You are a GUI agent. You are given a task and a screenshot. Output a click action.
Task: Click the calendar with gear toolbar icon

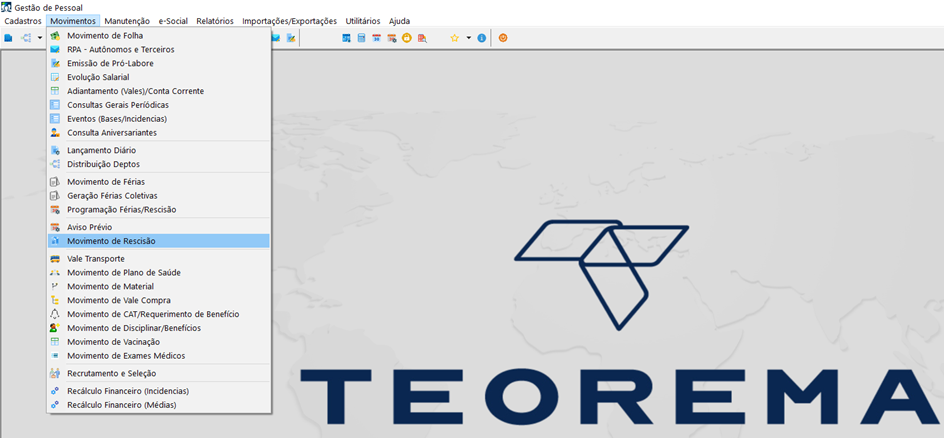tap(391, 38)
